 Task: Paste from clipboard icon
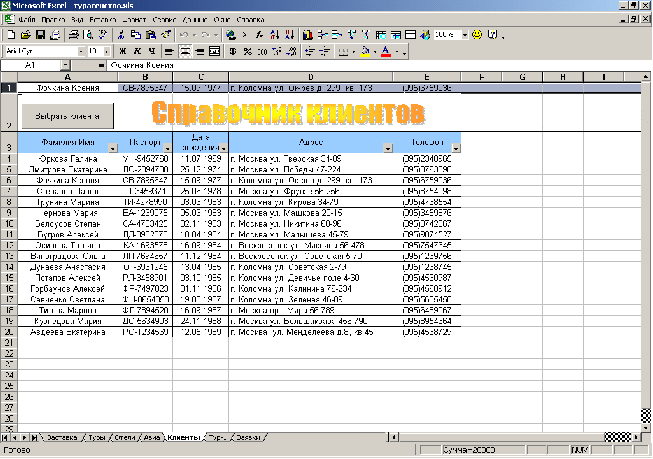point(151,35)
